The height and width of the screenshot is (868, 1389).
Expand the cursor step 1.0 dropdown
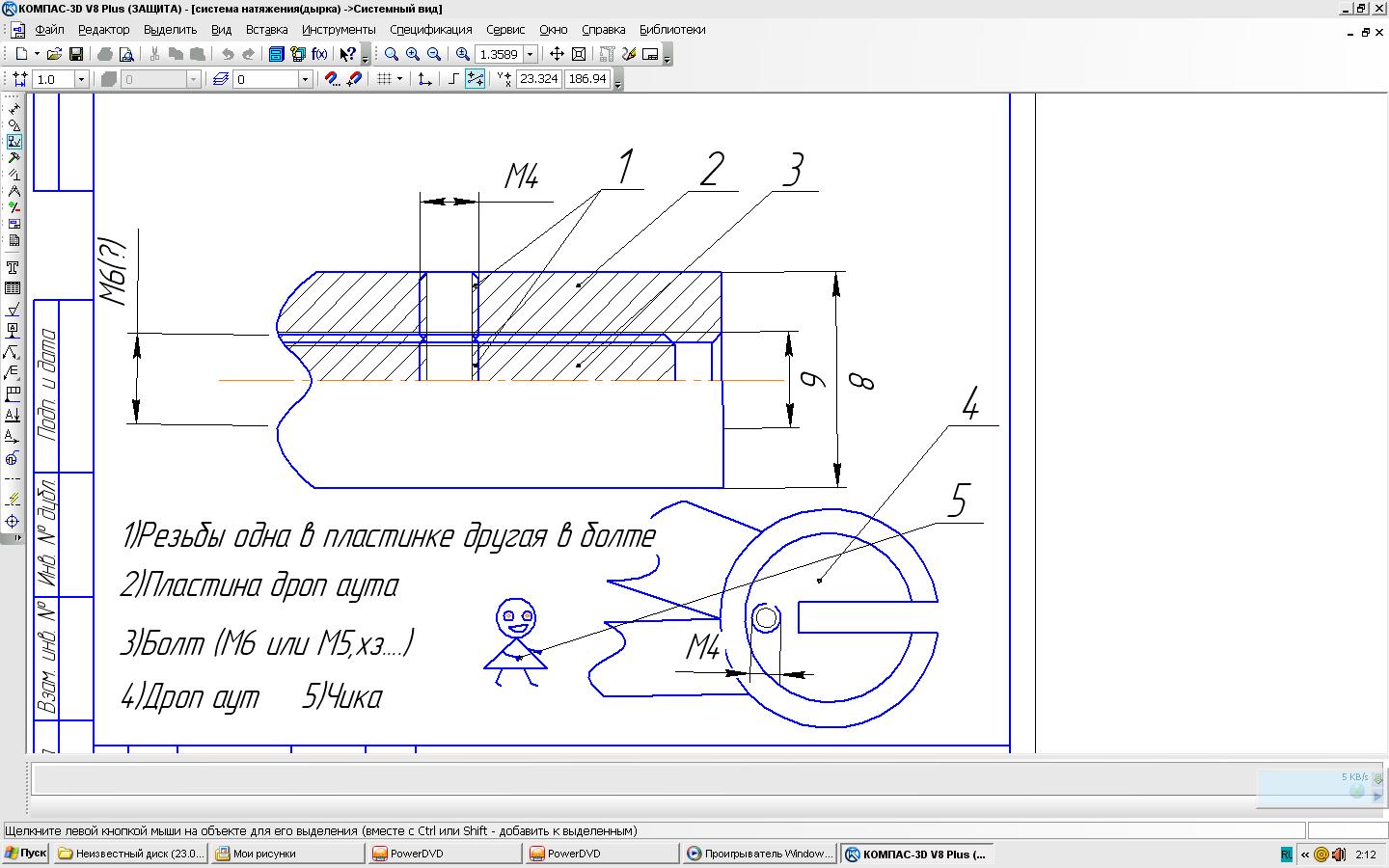pos(81,79)
